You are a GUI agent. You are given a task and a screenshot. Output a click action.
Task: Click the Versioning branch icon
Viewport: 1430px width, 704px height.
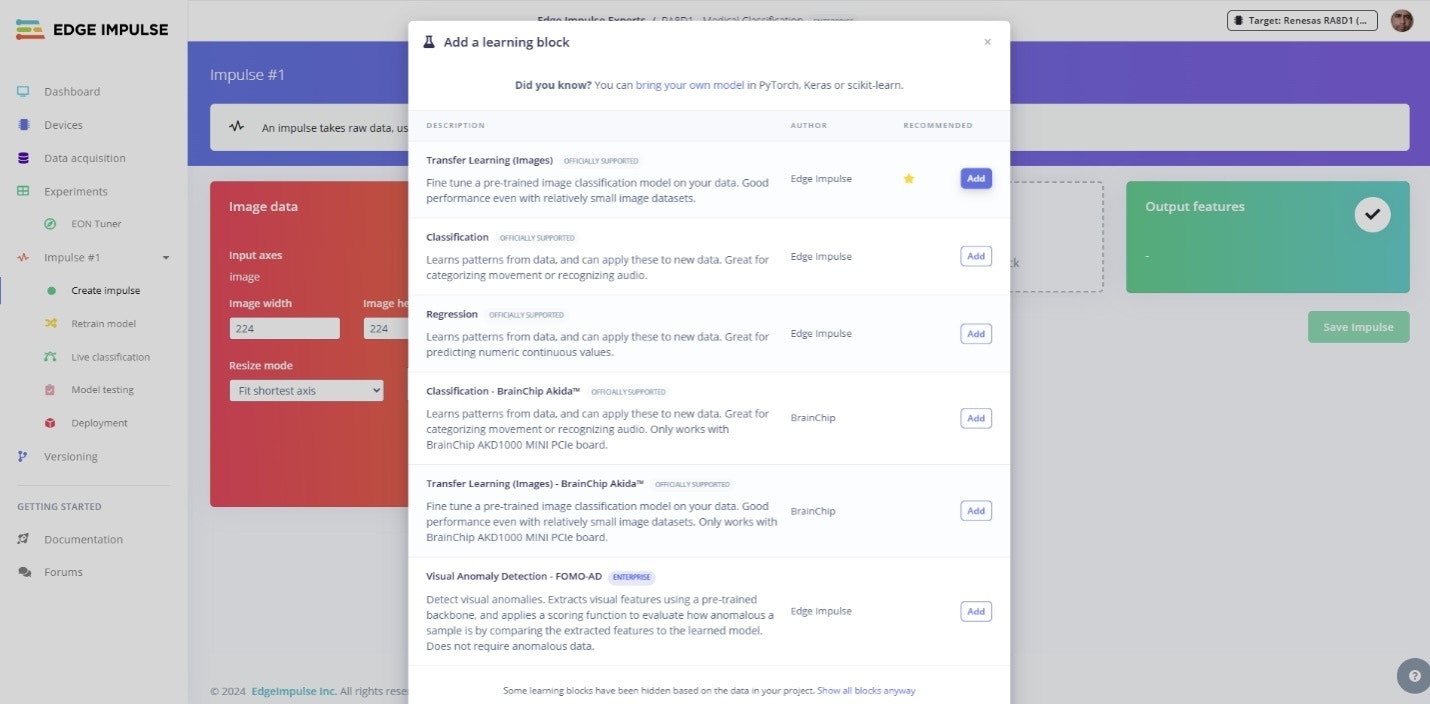23,456
